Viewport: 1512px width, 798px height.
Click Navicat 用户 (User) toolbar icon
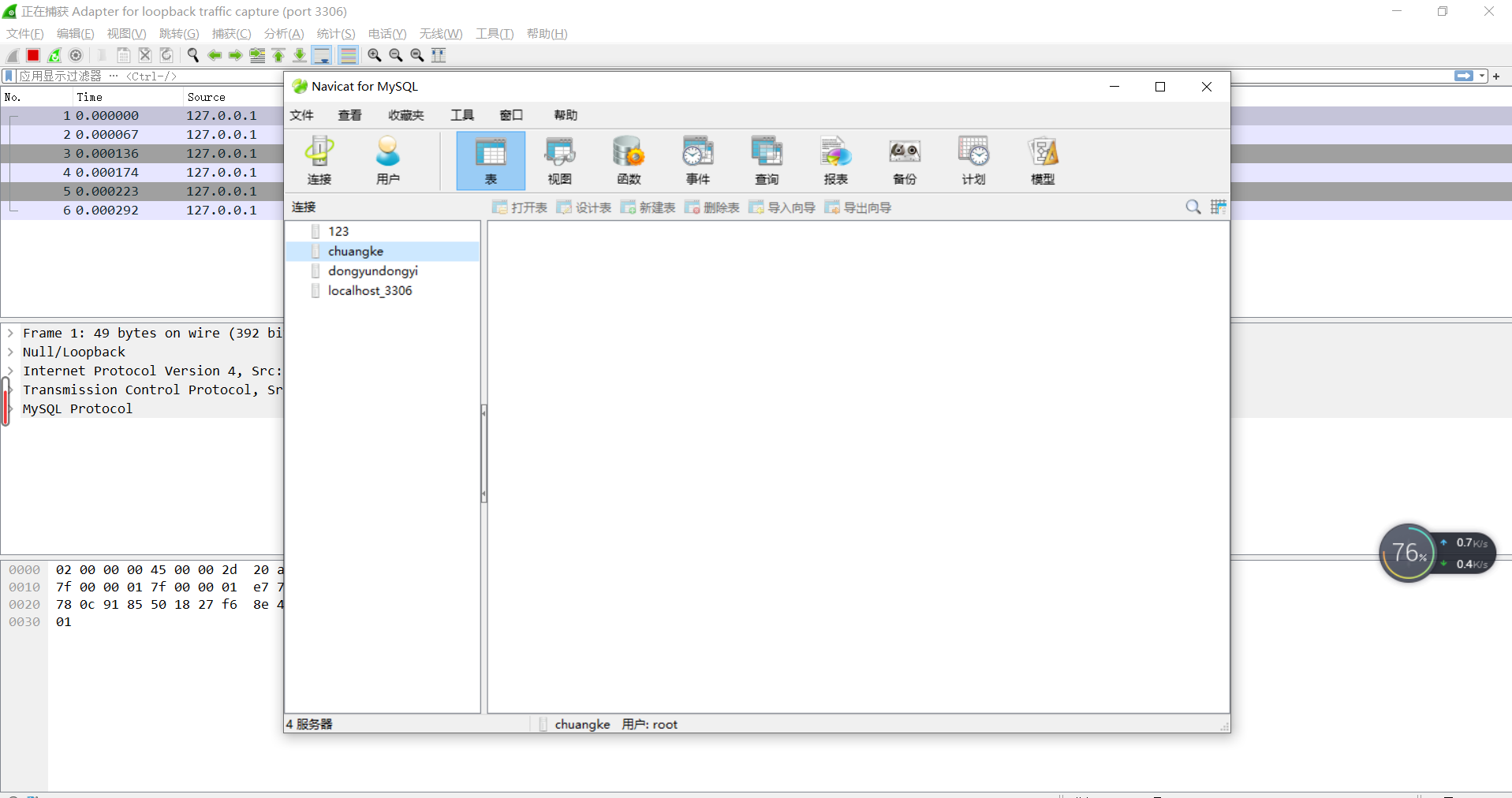coord(388,161)
